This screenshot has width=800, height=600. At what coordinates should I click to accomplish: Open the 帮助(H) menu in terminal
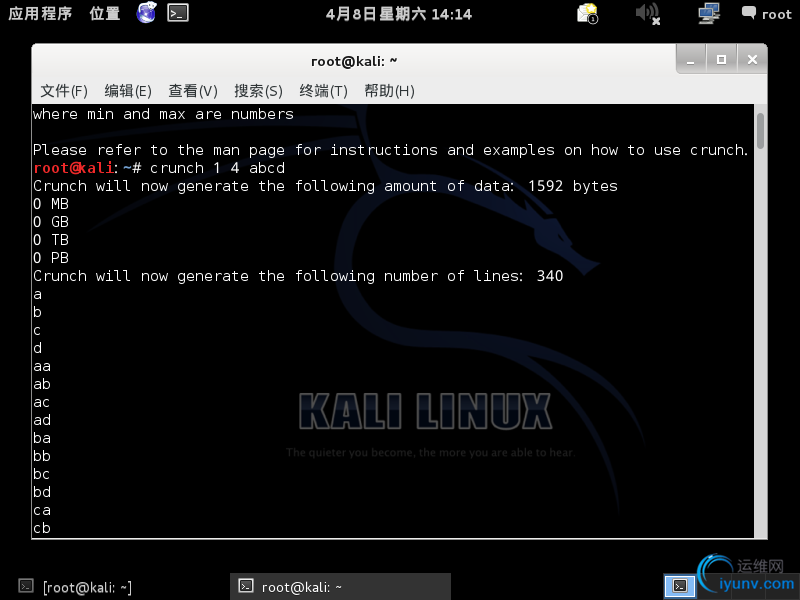click(389, 91)
